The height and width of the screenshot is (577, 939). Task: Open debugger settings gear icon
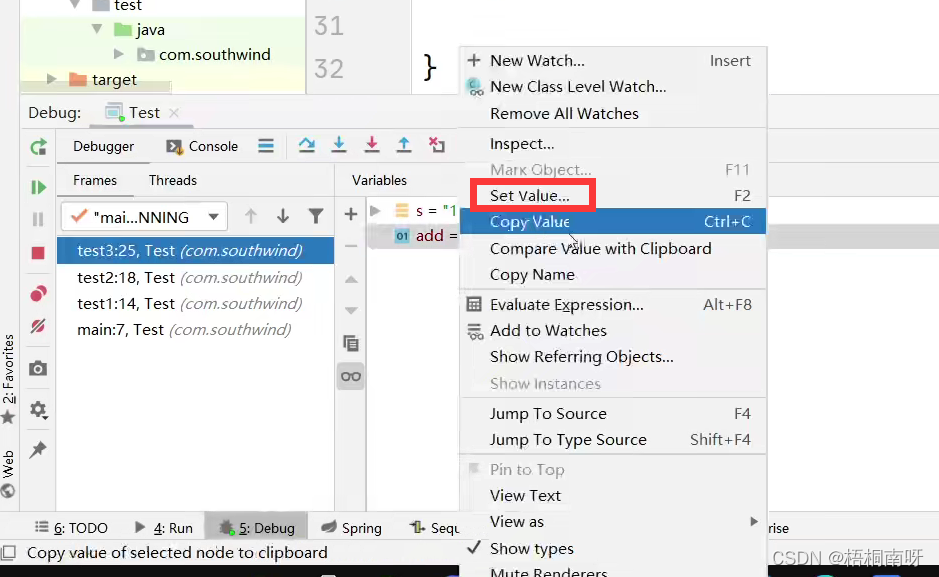pyautogui.click(x=38, y=410)
